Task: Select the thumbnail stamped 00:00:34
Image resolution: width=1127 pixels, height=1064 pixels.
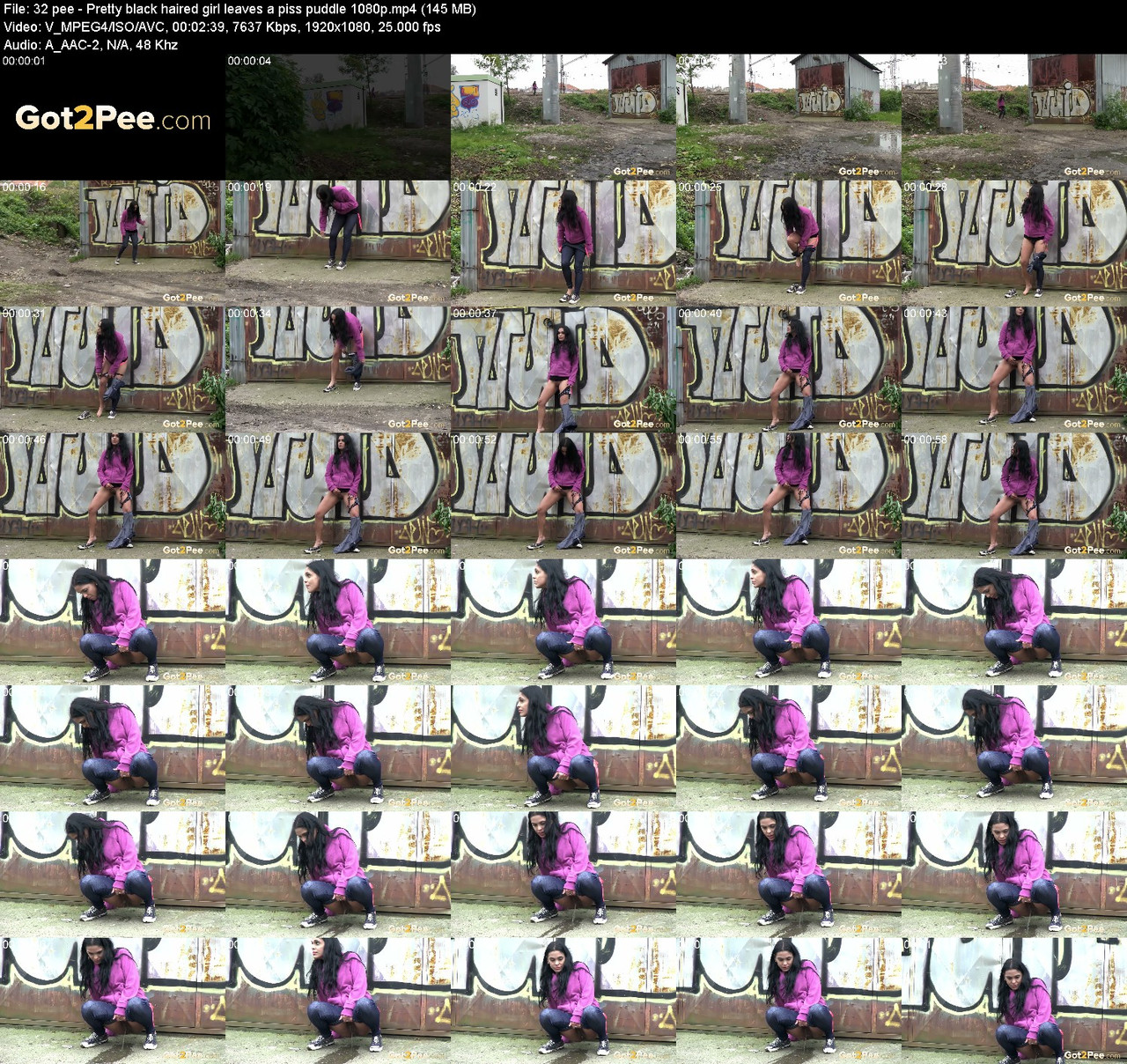Action: click(x=338, y=369)
